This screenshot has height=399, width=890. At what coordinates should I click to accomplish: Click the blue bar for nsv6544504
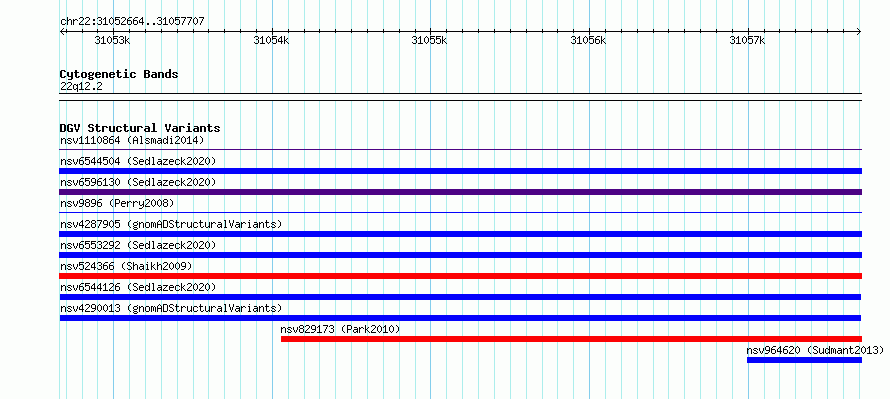pyautogui.click(x=460, y=171)
